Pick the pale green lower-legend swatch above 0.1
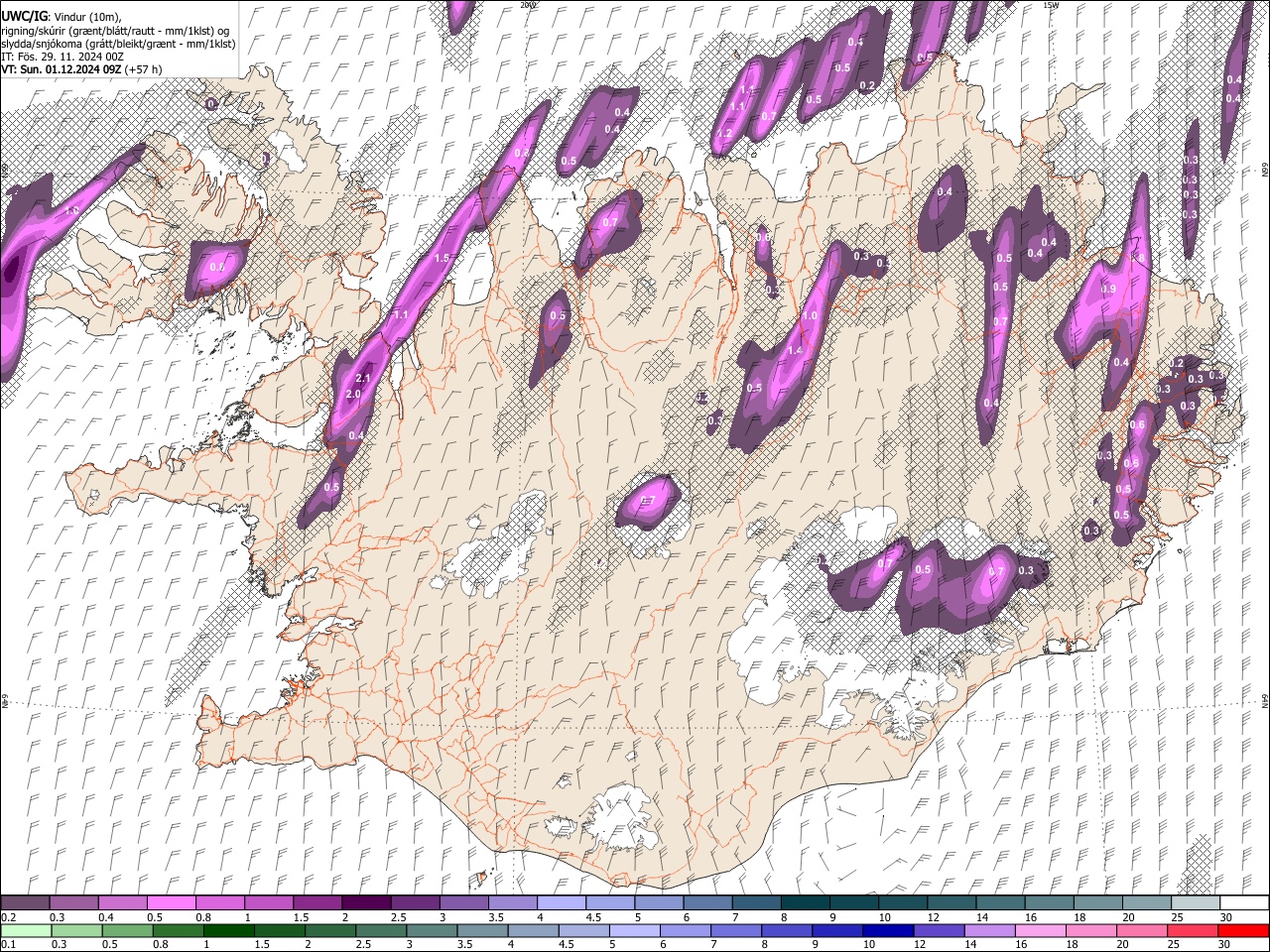Screen dimensions: 1270x952 (x=25, y=931)
